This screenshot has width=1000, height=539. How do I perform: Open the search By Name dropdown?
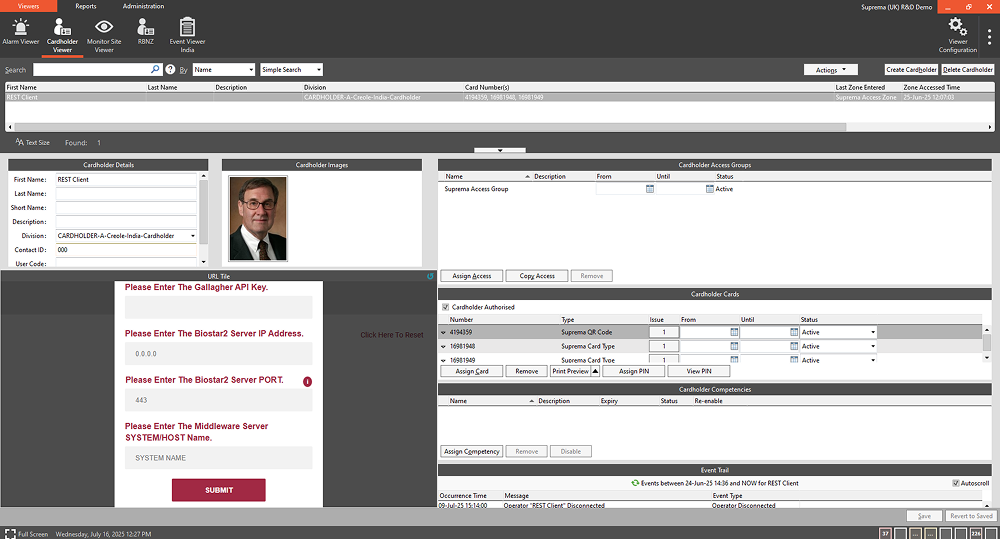(223, 70)
